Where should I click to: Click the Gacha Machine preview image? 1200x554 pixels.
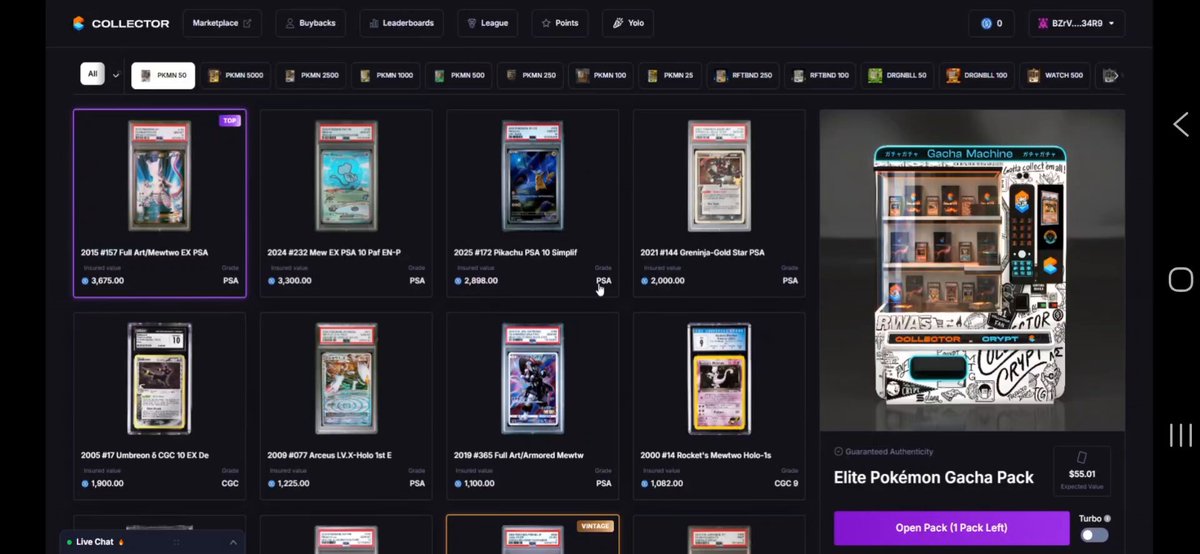[972, 271]
